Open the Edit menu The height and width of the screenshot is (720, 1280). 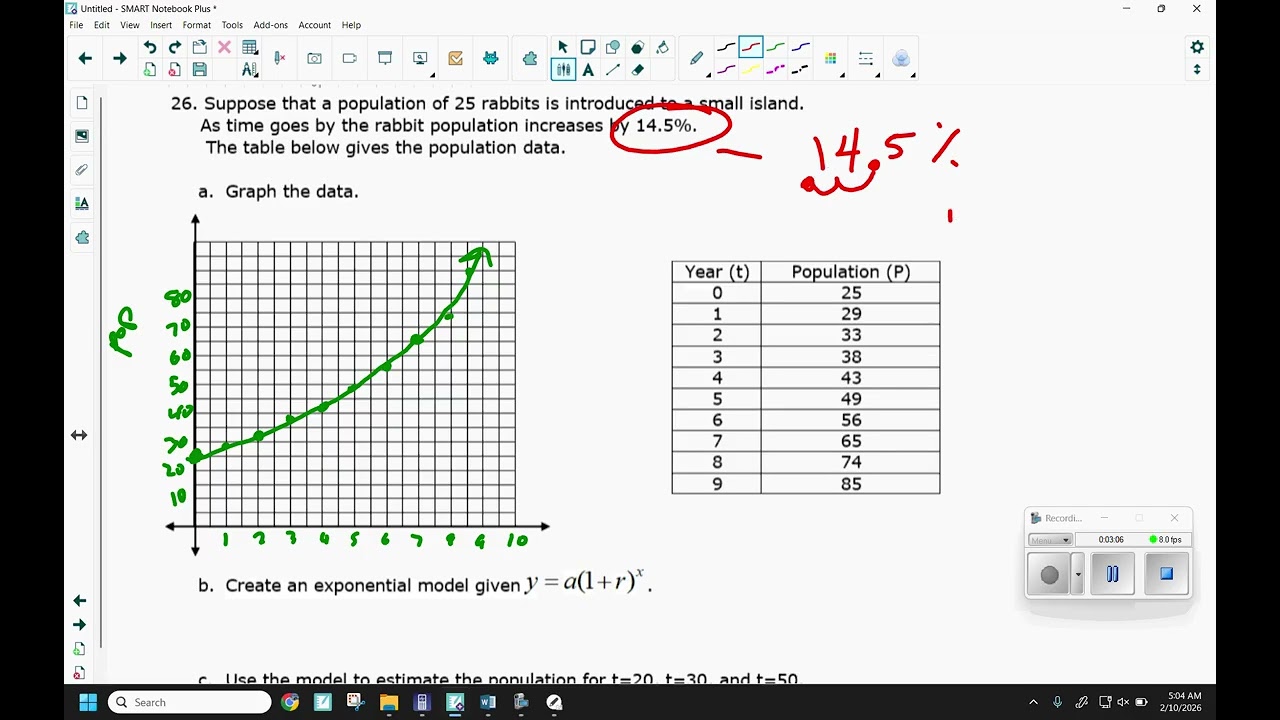(x=102, y=25)
